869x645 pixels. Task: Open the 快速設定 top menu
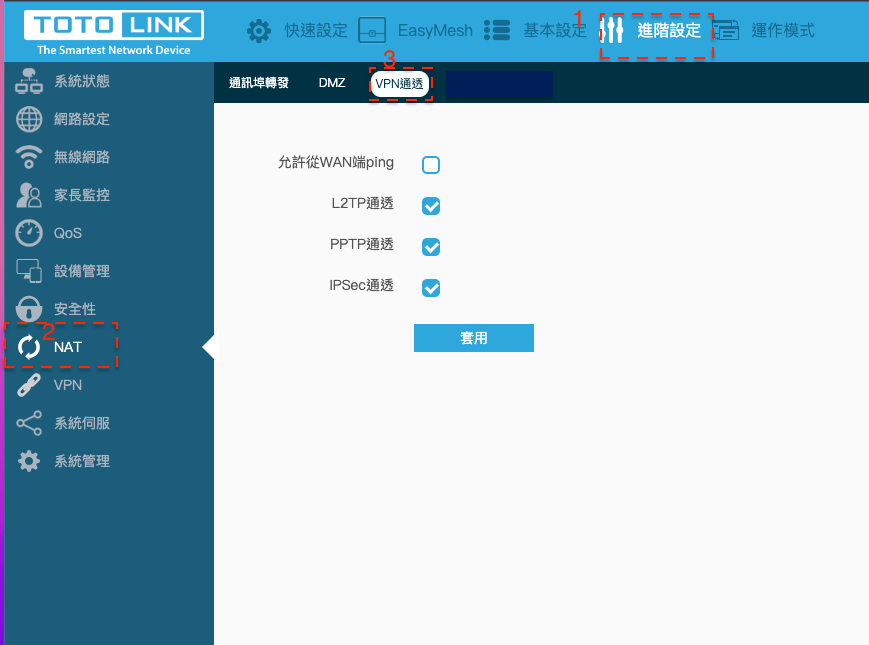(x=316, y=30)
